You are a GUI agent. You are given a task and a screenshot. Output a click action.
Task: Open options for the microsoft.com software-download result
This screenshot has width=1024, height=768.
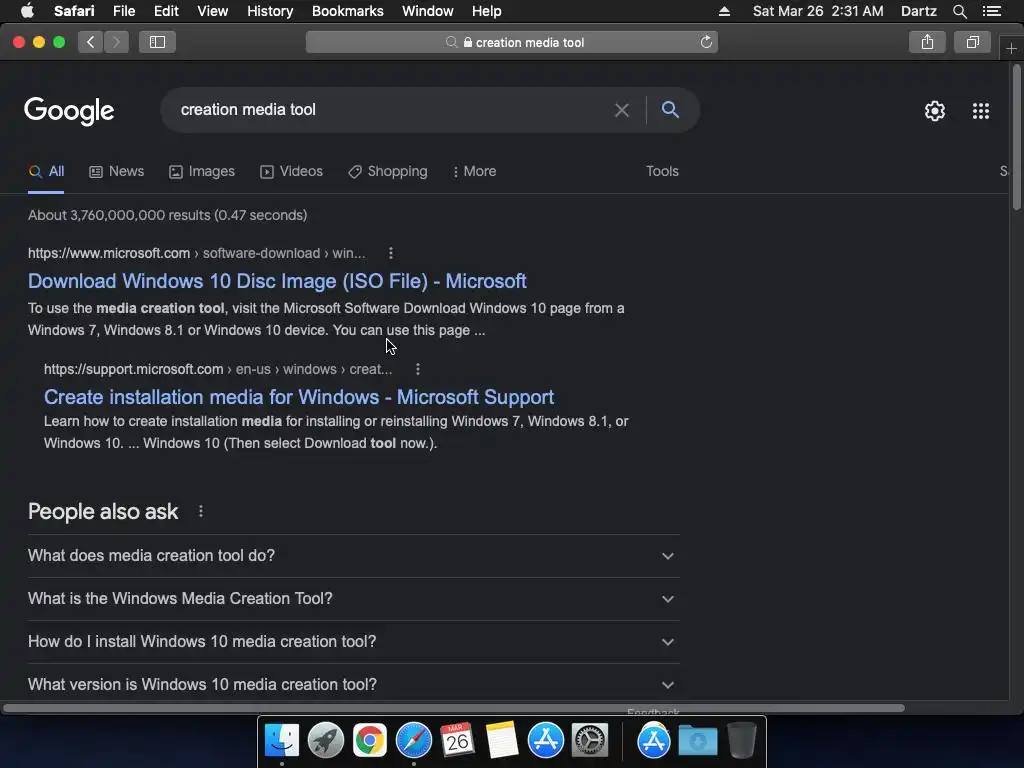click(x=391, y=253)
